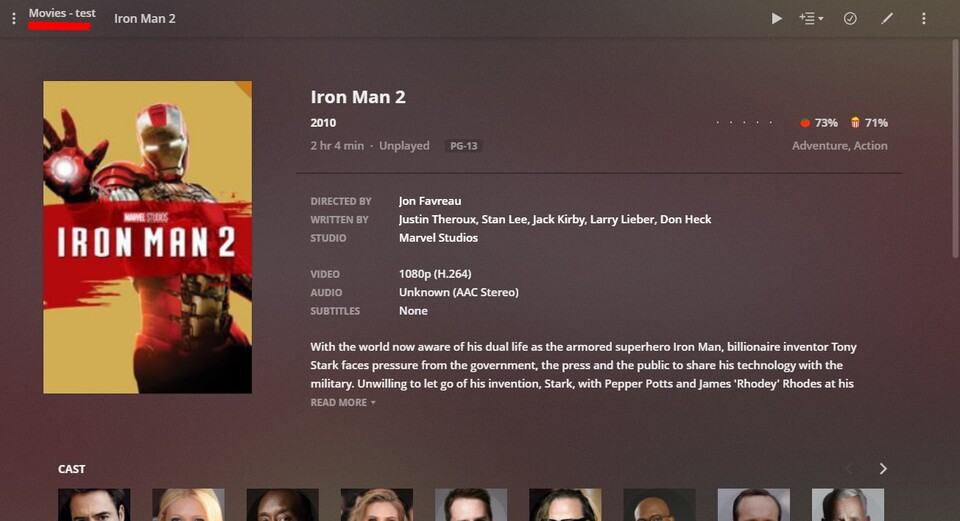Open the left vertical dots menu
Screen dimensions: 960x521
pyautogui.click(x=13, y=19)
